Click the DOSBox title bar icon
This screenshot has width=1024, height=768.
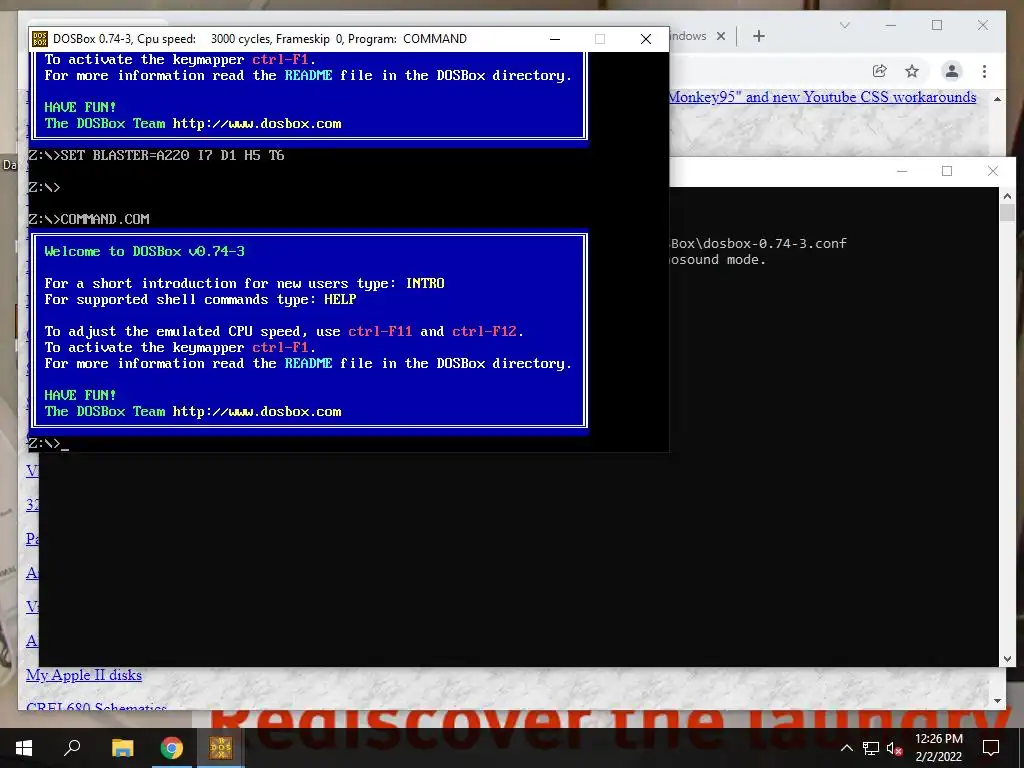click(x=39, y=39)
